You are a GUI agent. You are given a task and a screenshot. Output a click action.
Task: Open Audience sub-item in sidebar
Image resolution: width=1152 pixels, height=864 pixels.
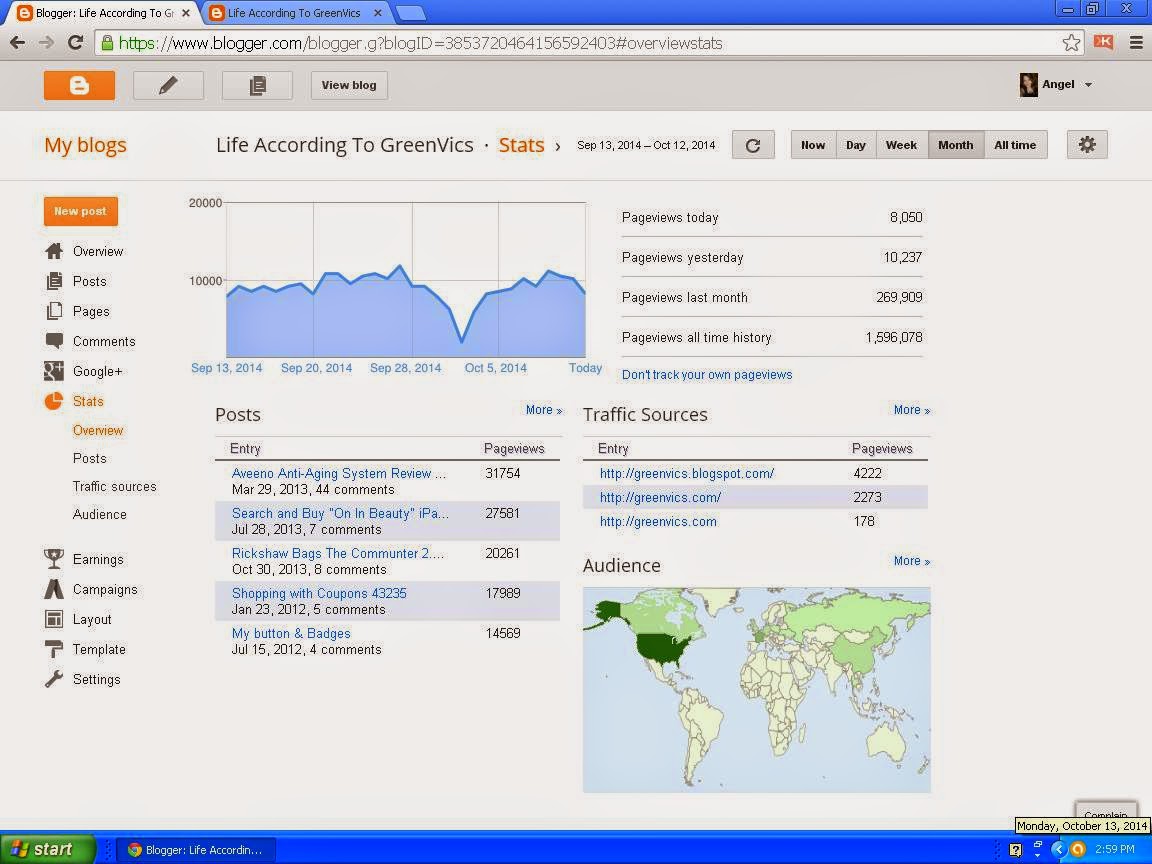(99, 514)
